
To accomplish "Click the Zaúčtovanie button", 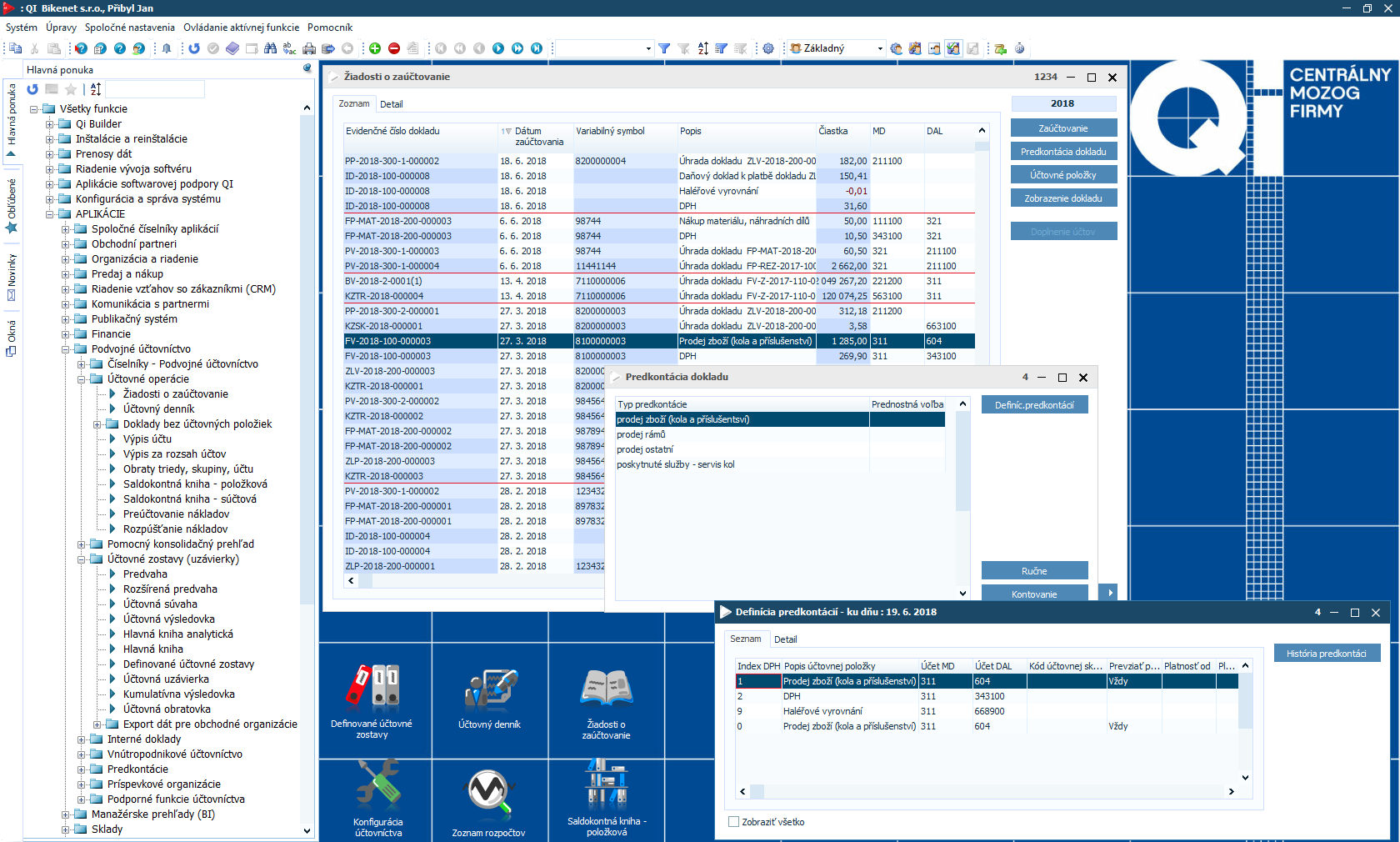I will 1062,128.
